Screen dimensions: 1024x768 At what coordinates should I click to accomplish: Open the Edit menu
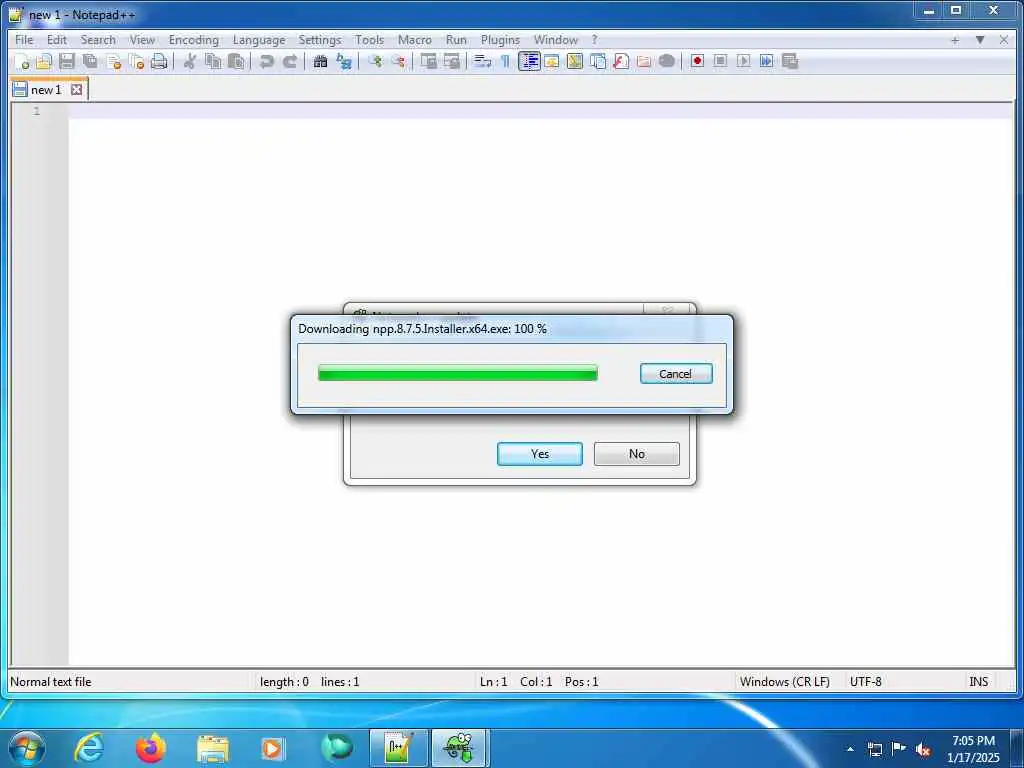[57, 40]
